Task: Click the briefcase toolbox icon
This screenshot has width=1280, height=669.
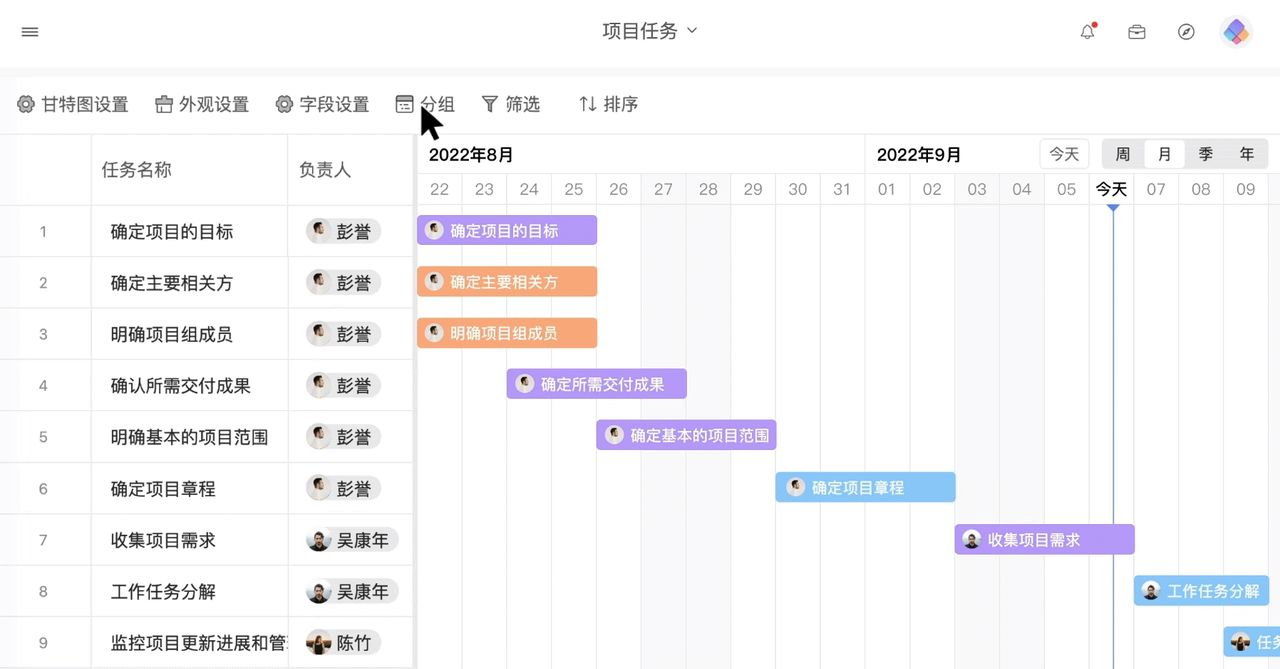Action: [x=1137, y=32]
